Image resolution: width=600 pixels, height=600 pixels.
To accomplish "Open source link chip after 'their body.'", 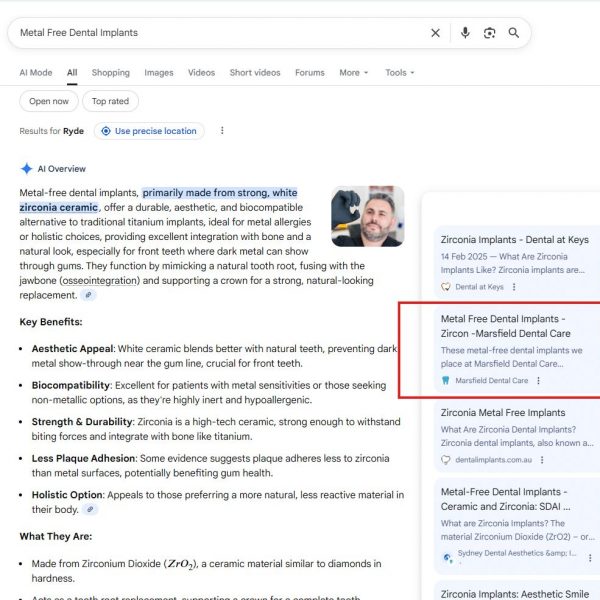I will [90, 509].
